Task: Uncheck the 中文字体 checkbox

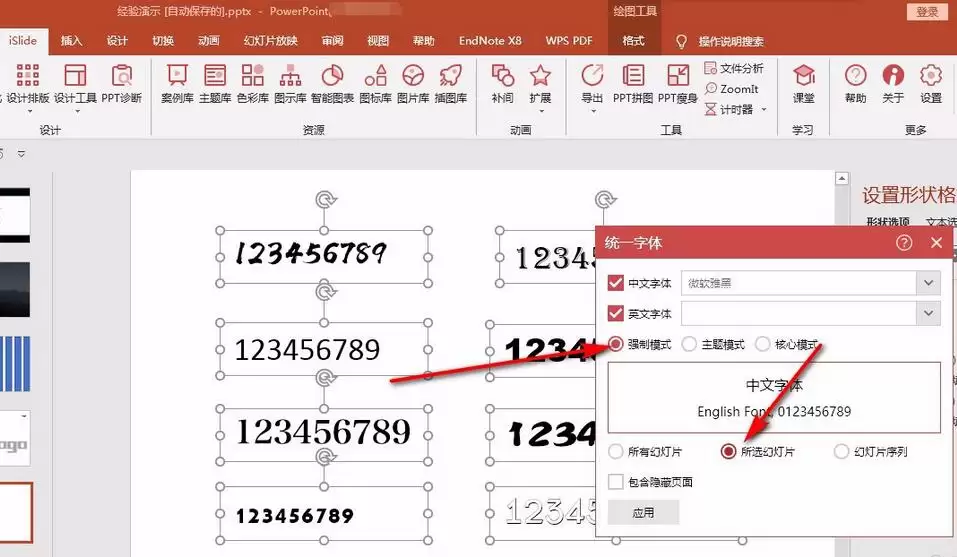Action: 616,284
